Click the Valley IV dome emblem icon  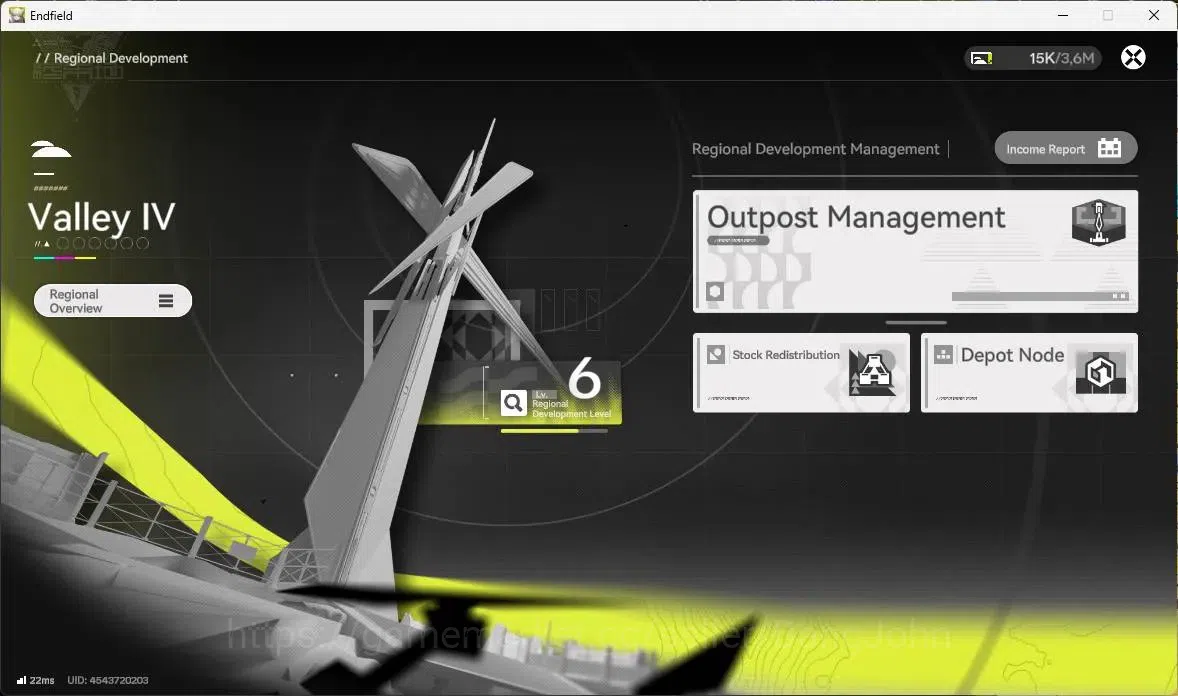tap(51, 150)
